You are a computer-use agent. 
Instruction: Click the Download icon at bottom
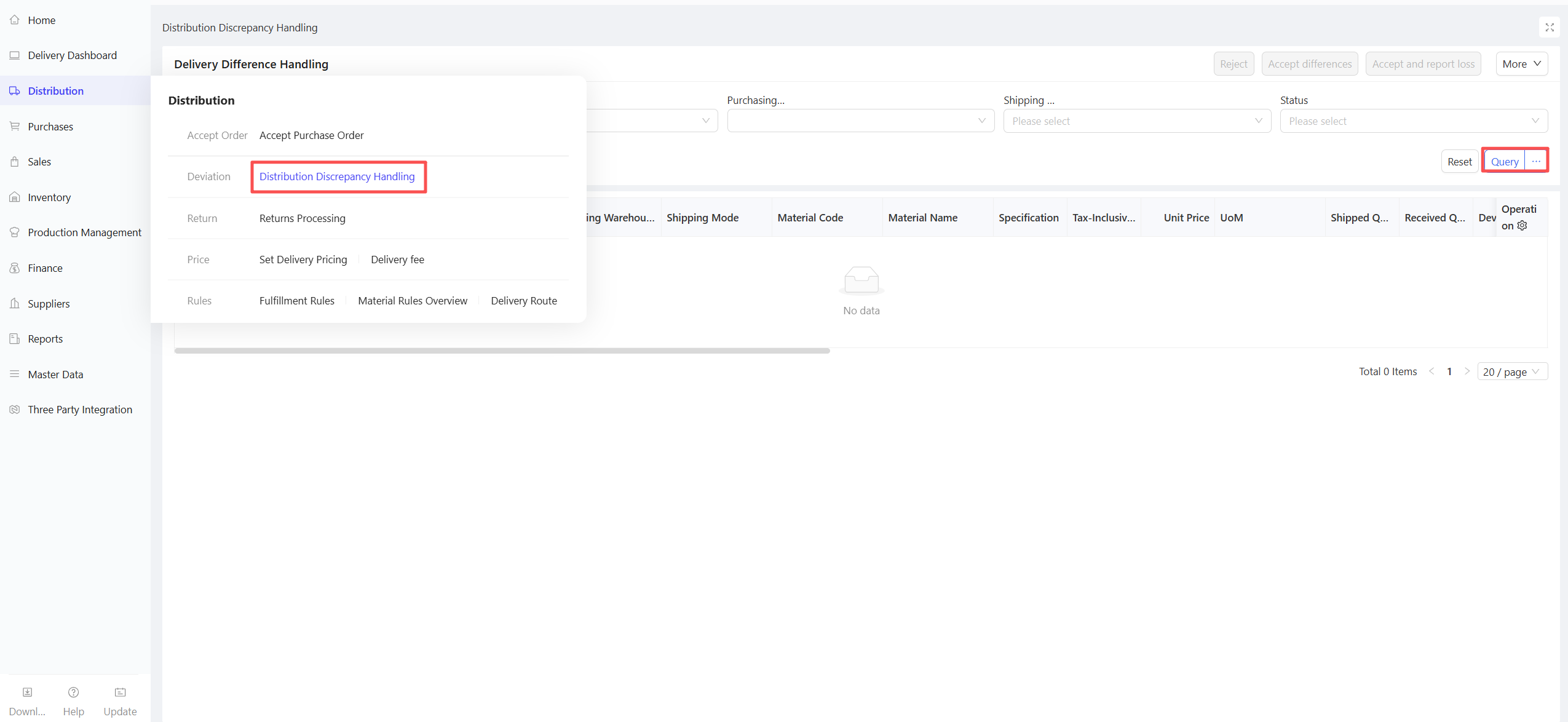(x=27, y=692)
